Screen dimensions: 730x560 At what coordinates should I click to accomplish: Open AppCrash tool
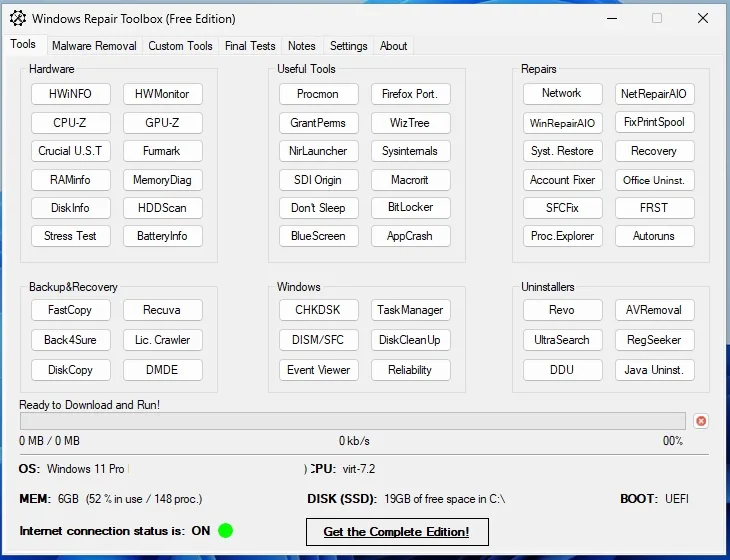[x=411, y=236]
